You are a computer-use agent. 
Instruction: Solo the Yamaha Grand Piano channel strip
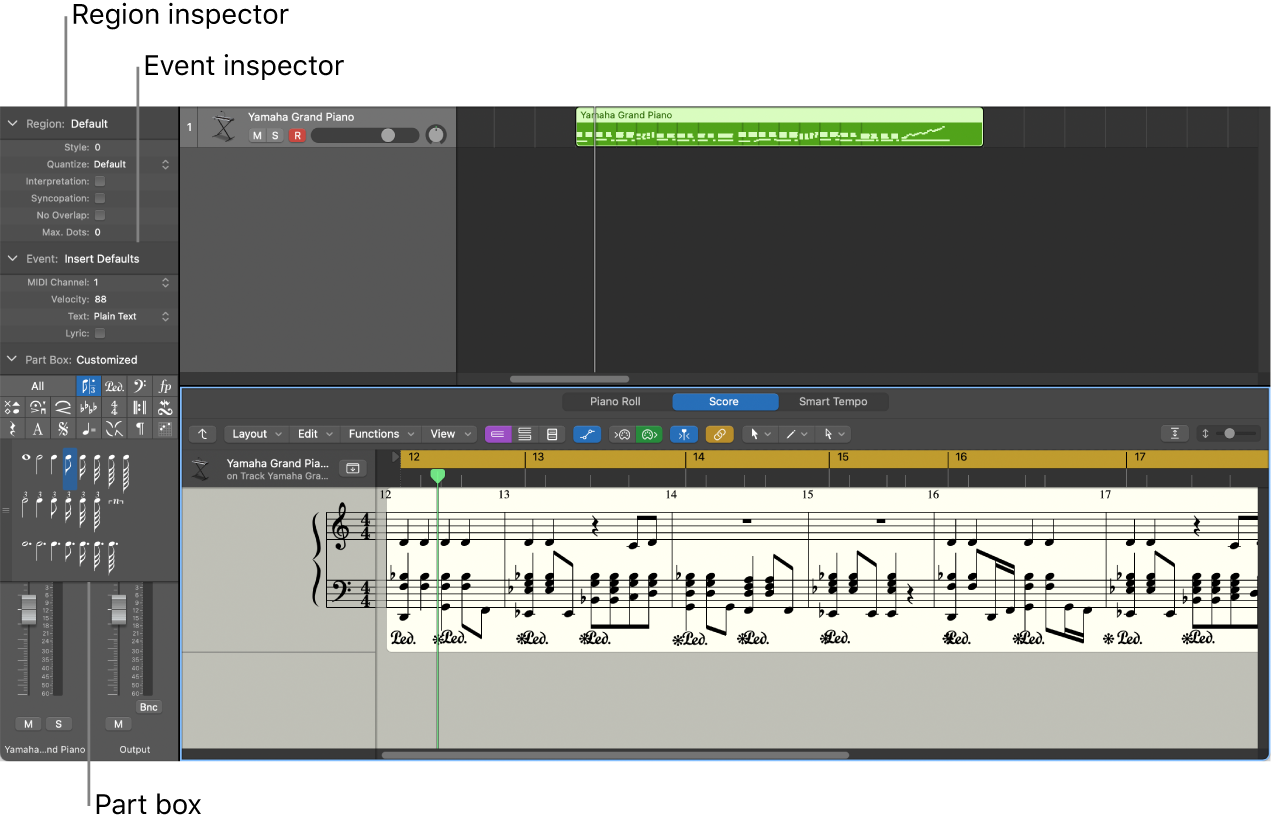[x=58, y=724]
